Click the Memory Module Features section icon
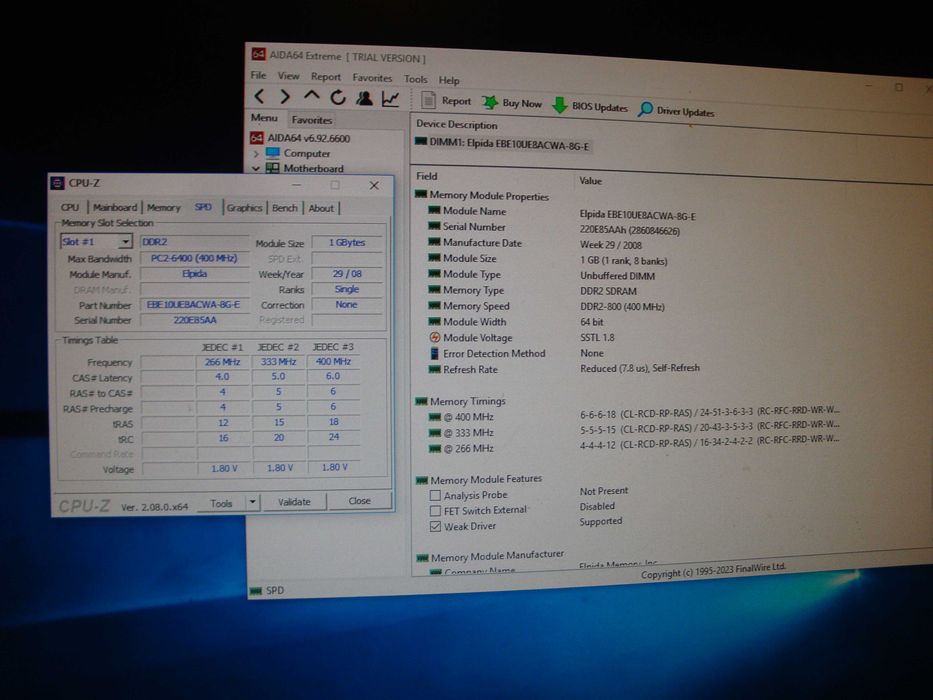Viewport: 933px width, 700px height. (422, 480)
